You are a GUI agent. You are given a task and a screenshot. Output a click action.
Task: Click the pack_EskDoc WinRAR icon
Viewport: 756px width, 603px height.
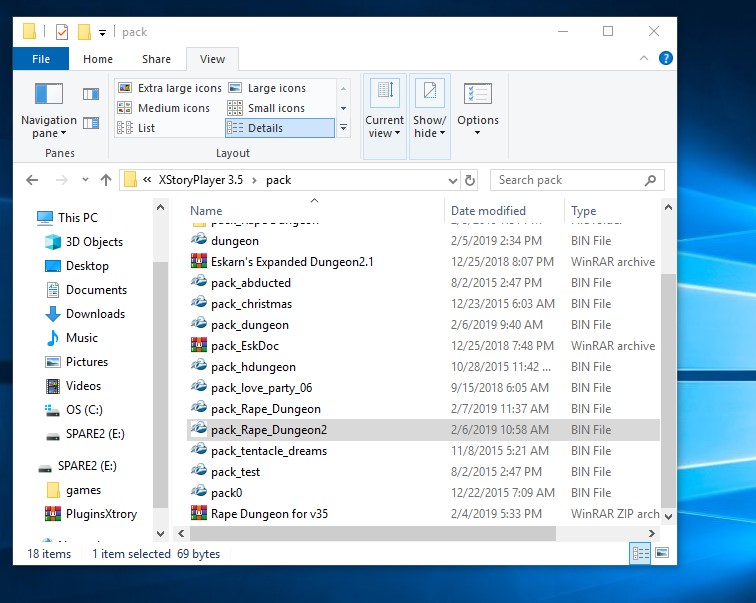pos(199,345)
